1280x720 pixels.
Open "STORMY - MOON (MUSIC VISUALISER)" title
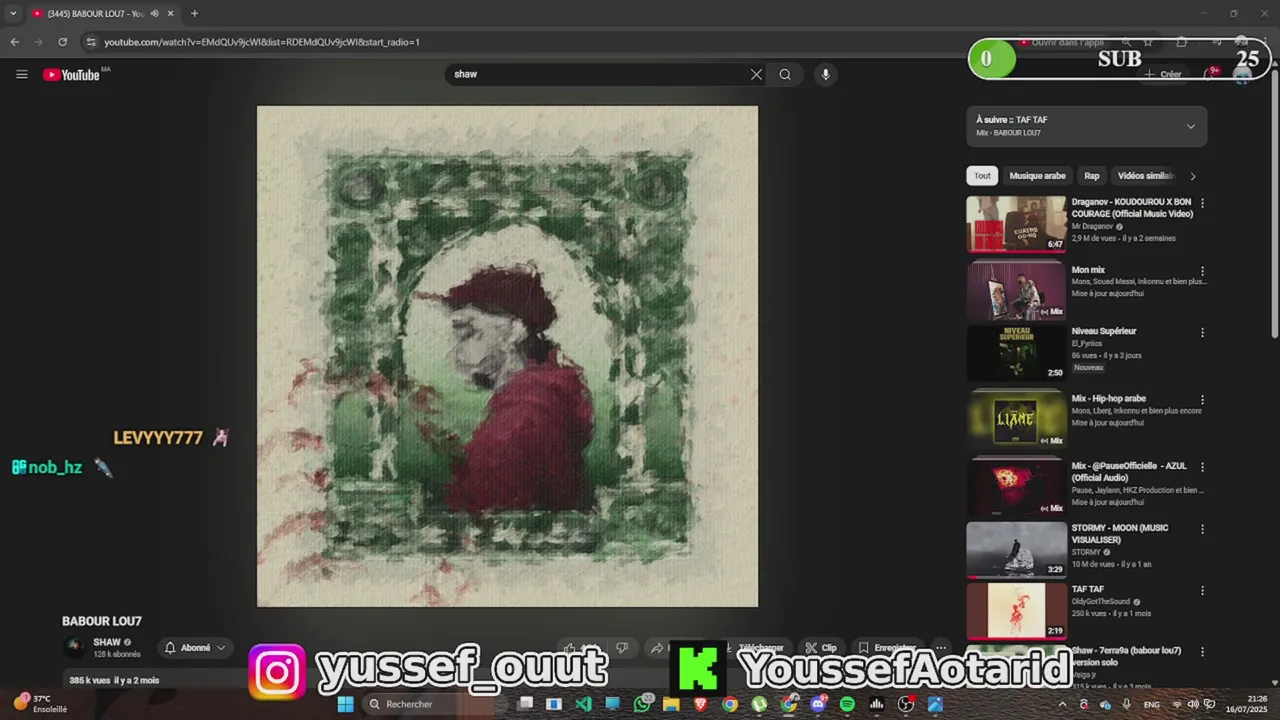(1120, 534)
